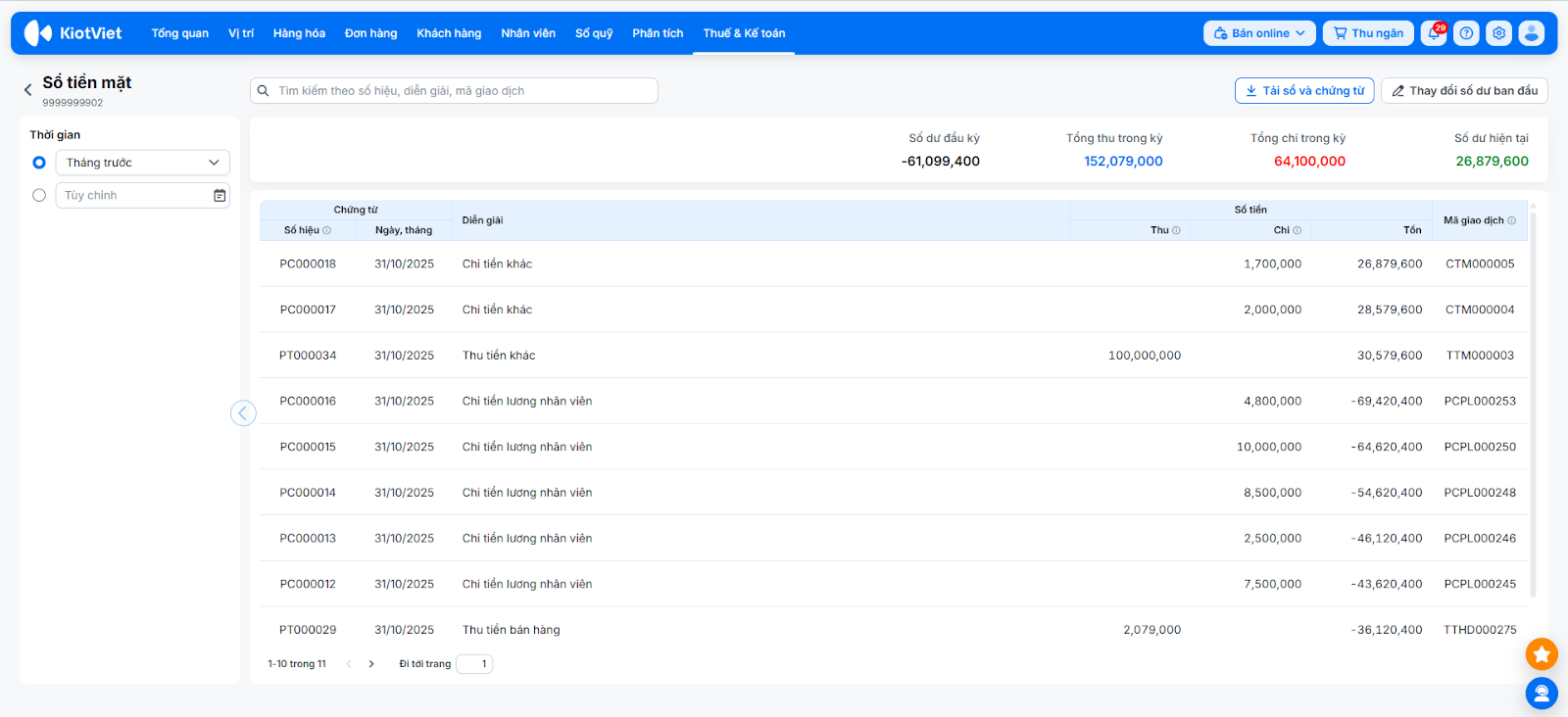Click transaction code TTM000003
The width and height of the screenshot is (1568, 717).
pyautogui.click(x=1480, y=356)
